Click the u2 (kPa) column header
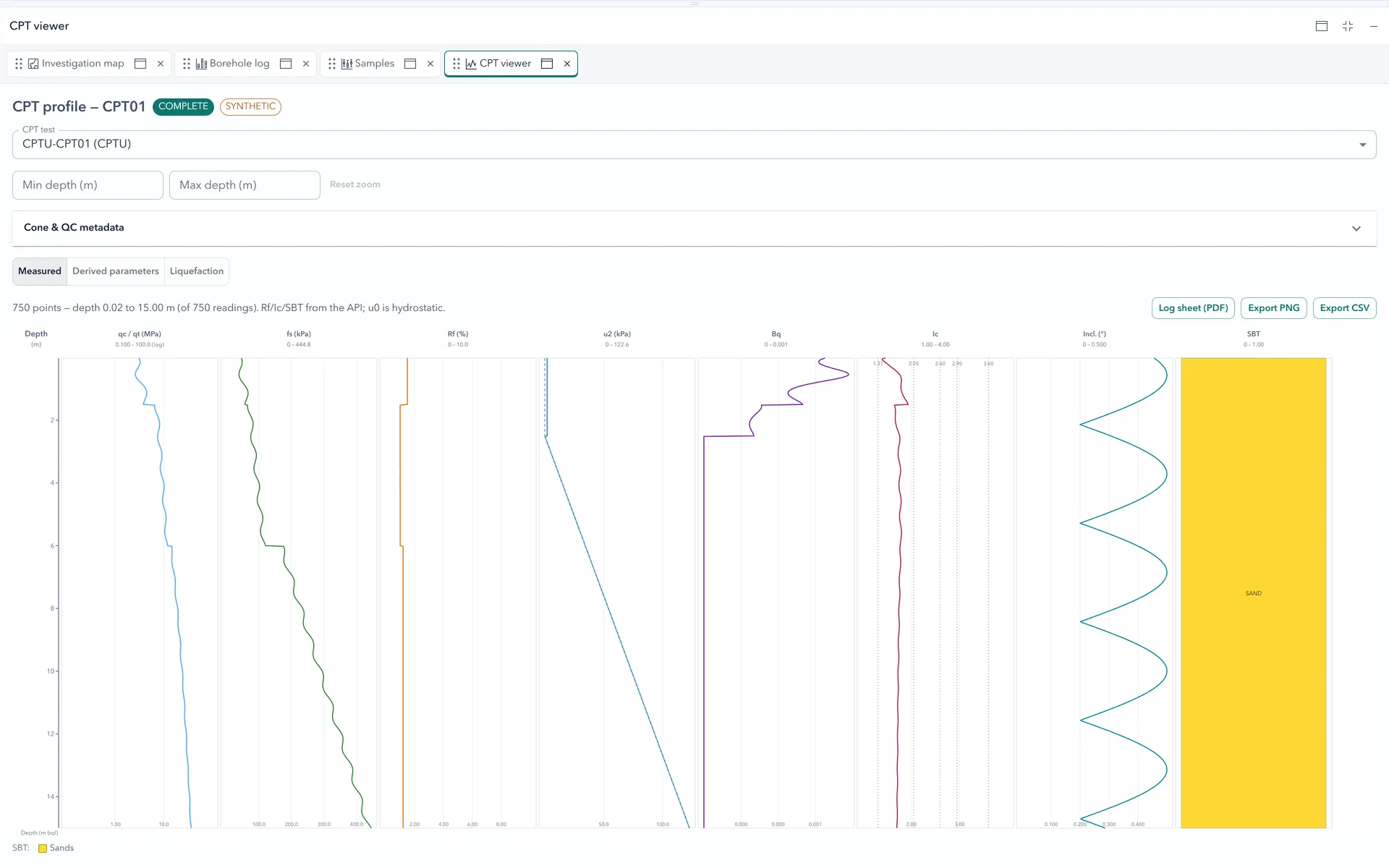Viewport: 1389px width, 868px height. point(617,334)
